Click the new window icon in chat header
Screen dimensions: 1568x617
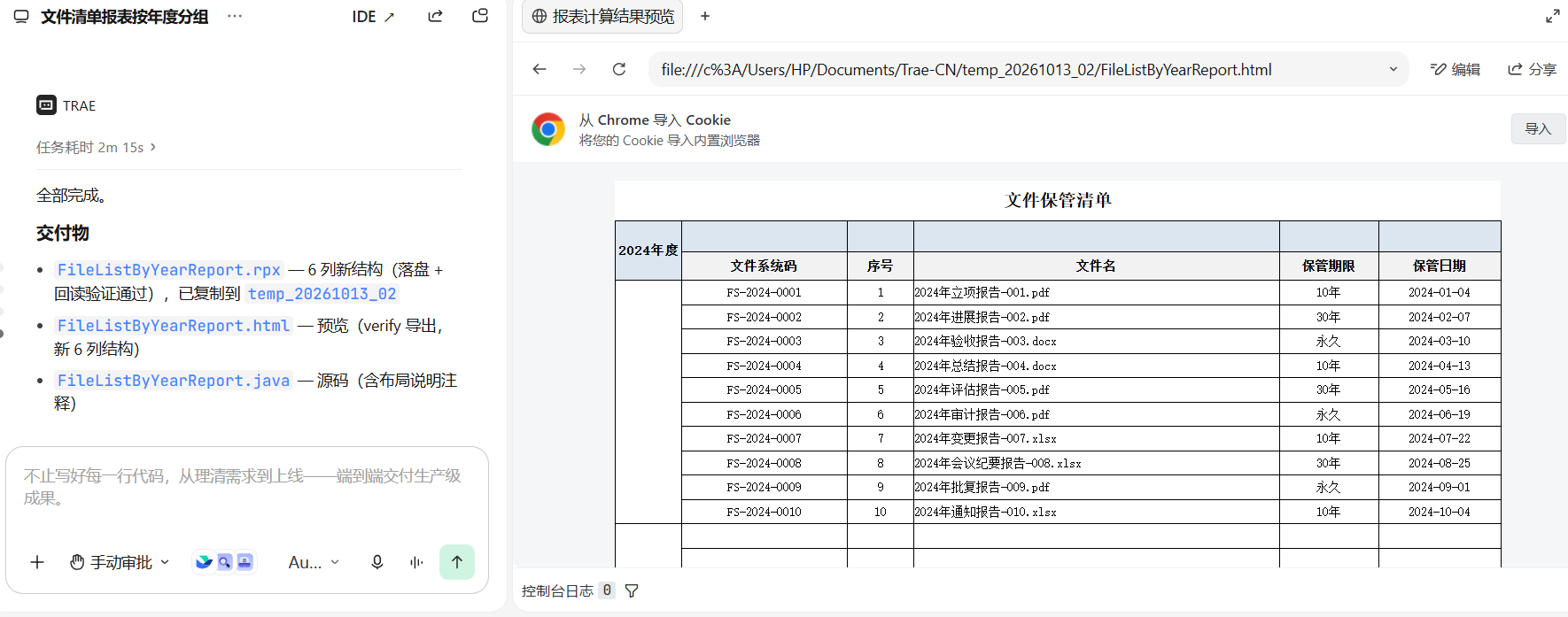(x=480, y=16)
